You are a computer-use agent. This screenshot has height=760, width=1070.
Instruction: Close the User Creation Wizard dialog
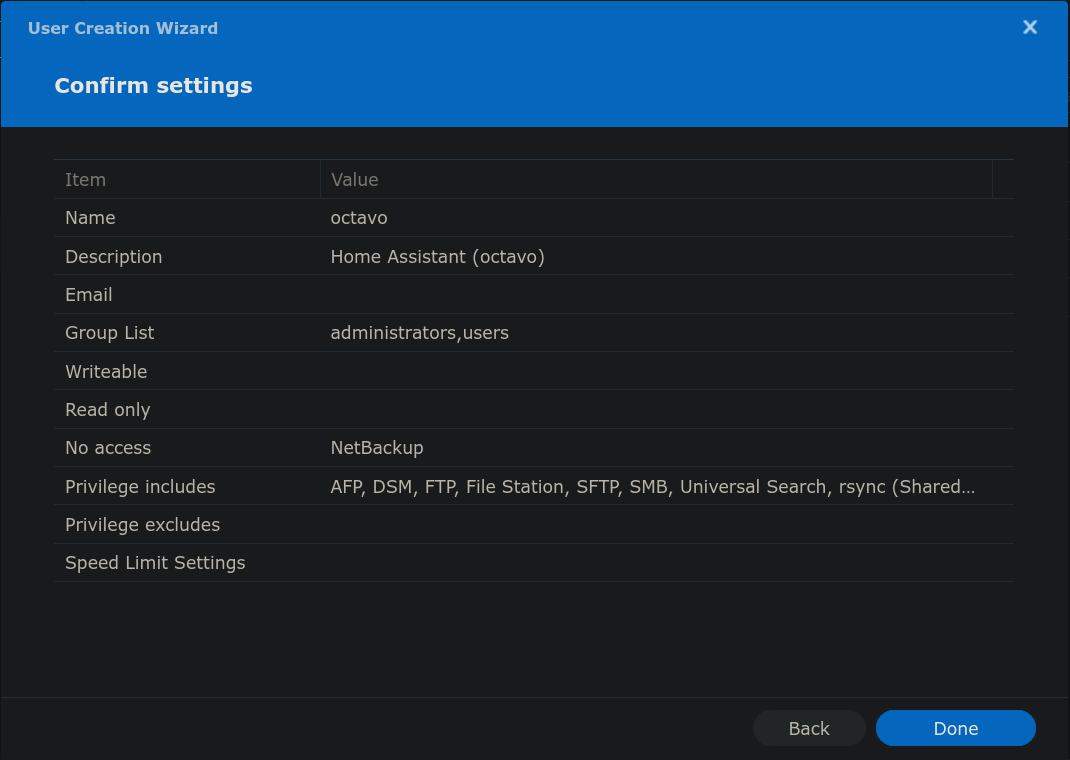coord(1029,28)
